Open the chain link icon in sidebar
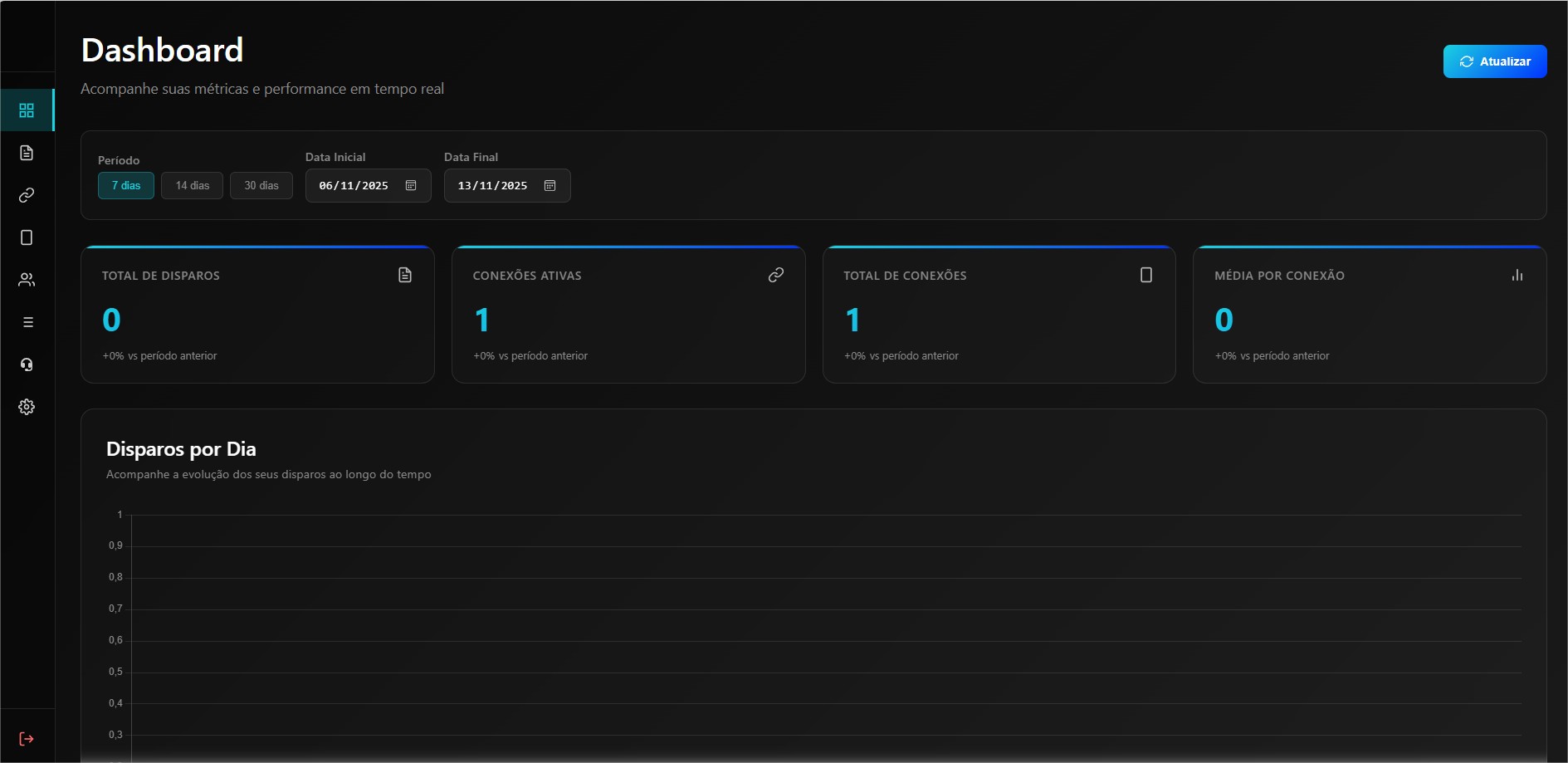1568x763 pixels. click(x=27, y=195)
